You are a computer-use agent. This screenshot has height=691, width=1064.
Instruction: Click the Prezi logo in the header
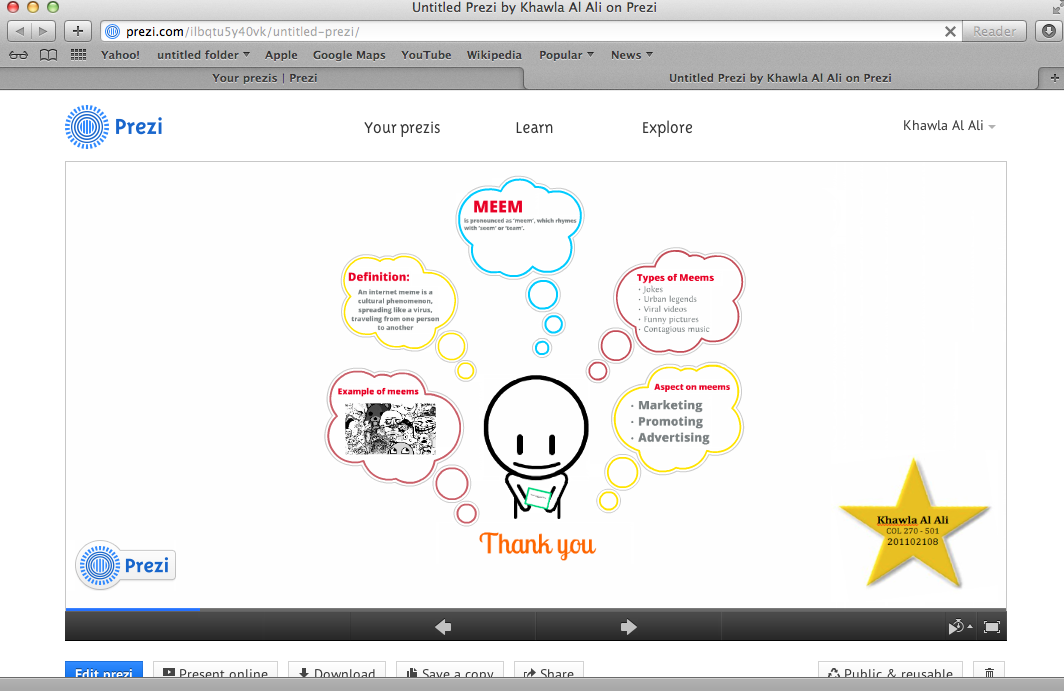[113, 127]
